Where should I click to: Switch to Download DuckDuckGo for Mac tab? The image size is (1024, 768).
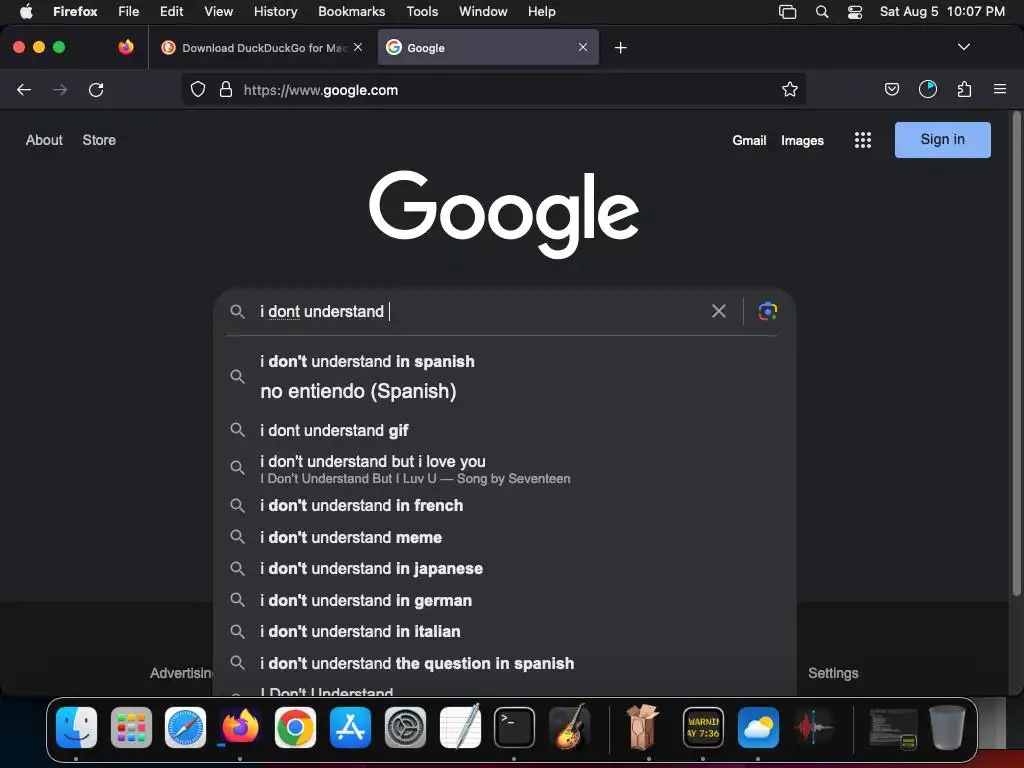[261, 48]
